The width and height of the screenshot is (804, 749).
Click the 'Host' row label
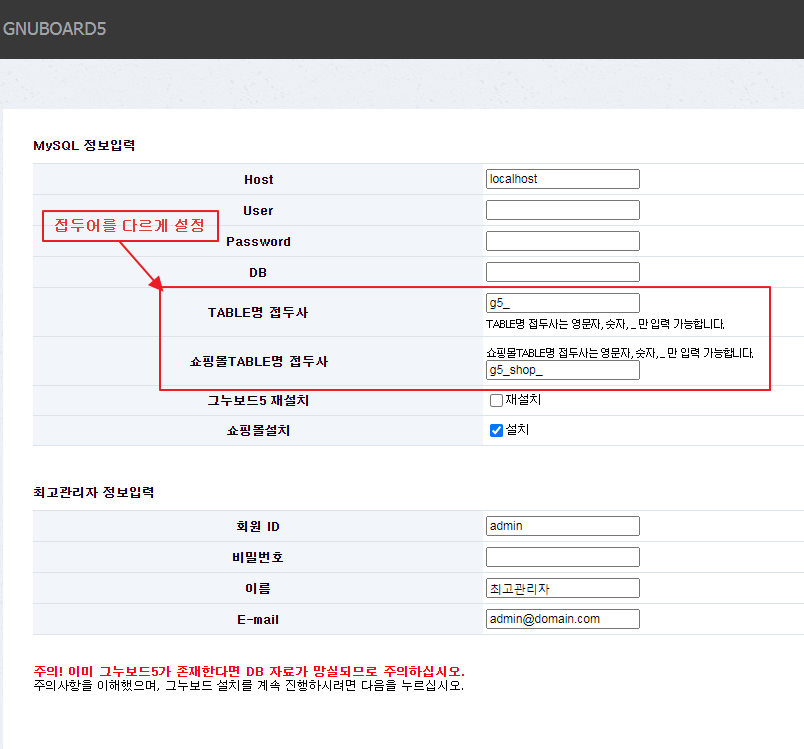258,180
